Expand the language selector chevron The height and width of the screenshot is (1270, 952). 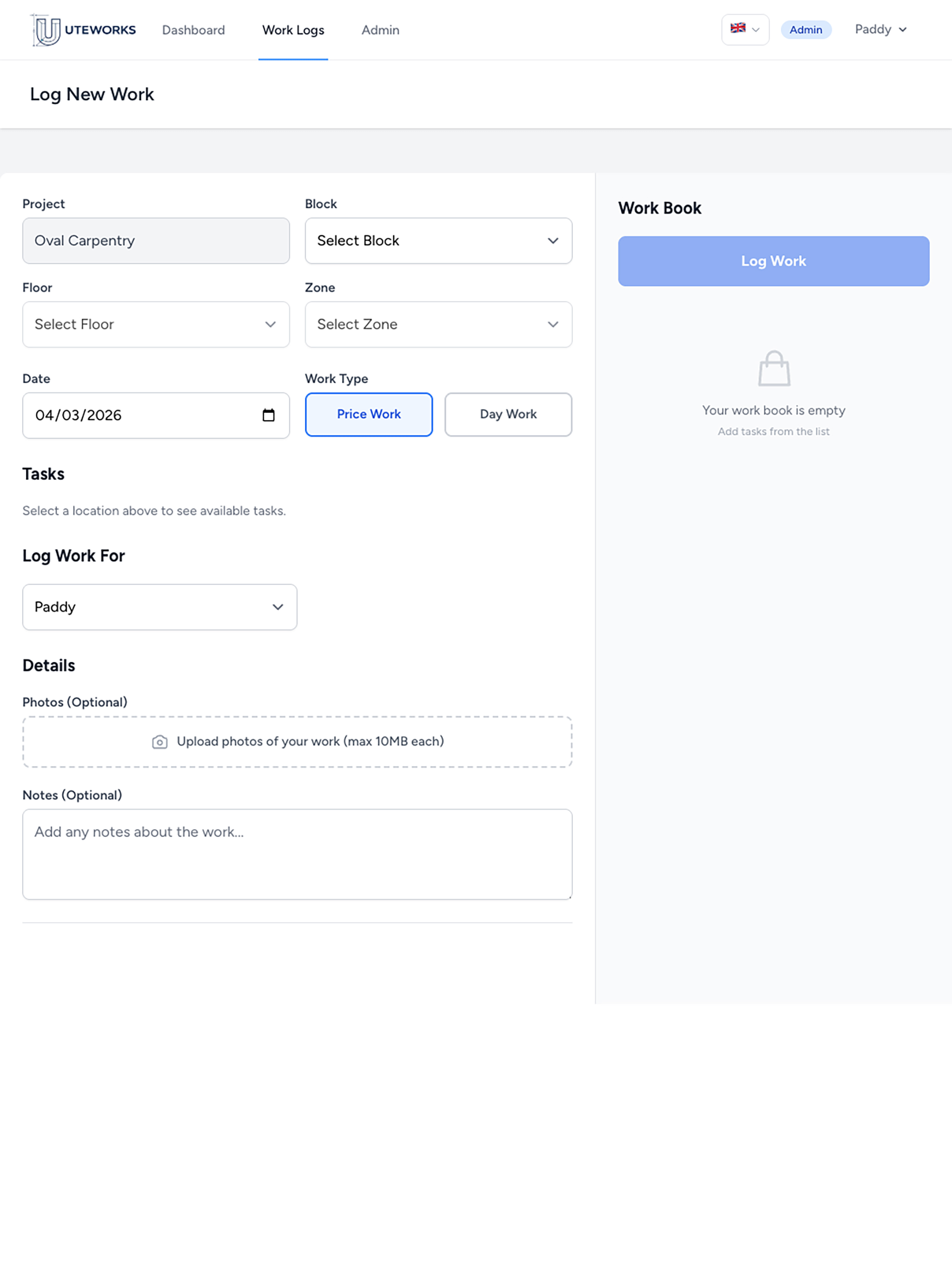[x=756, y=30]
